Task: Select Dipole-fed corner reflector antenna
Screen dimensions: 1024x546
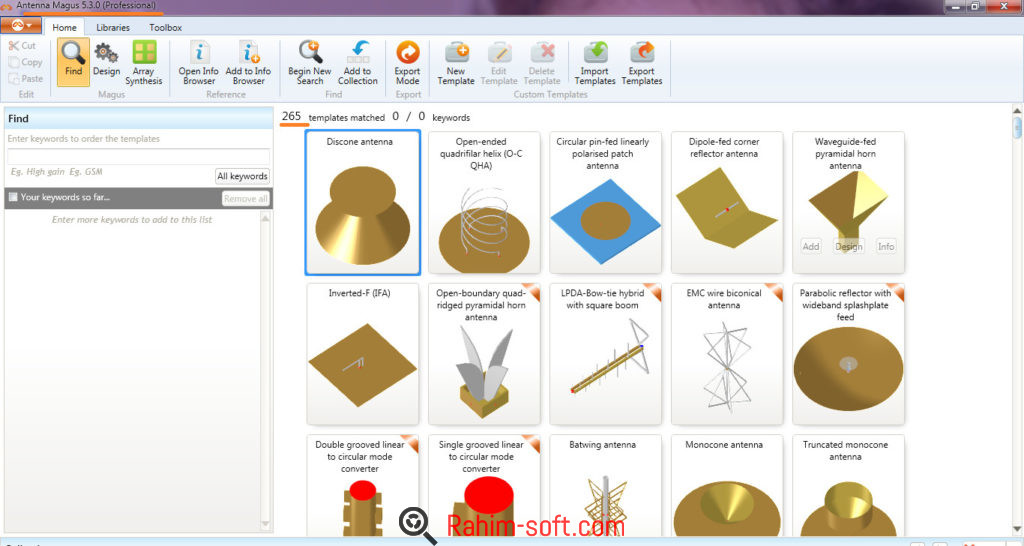Action: [x=727, y=202]
